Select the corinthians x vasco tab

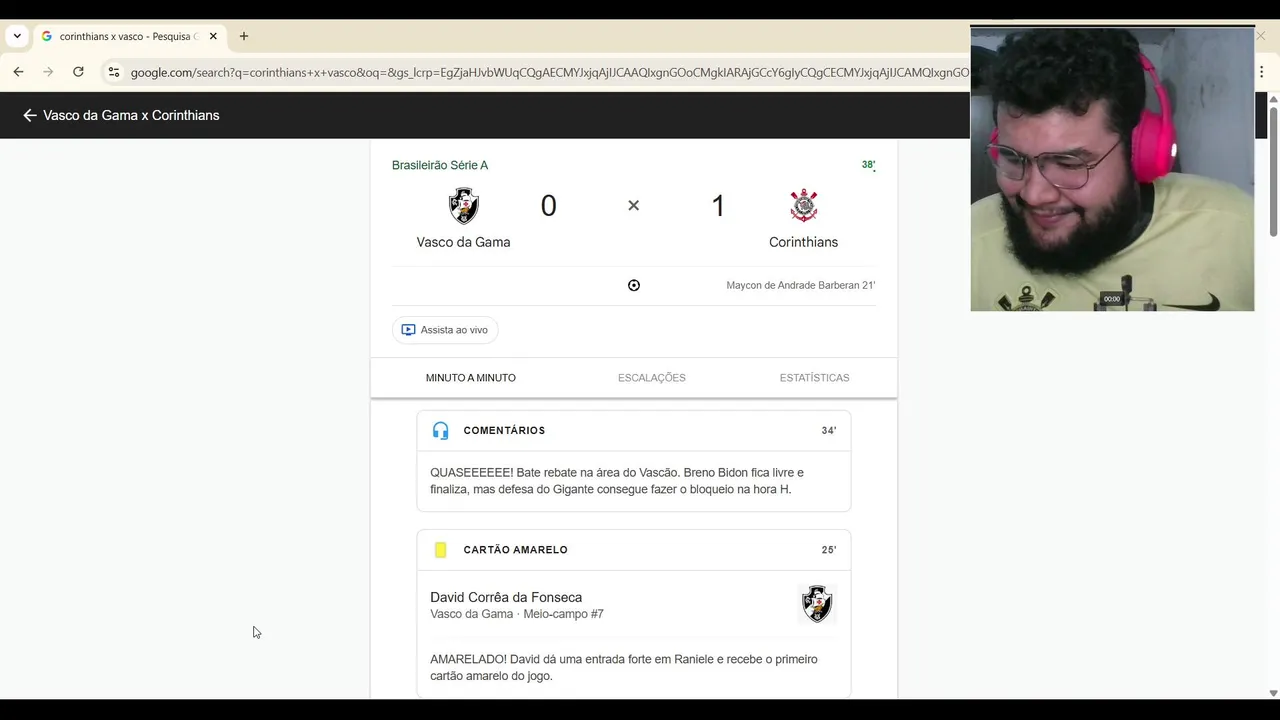(x=128, y=36)
